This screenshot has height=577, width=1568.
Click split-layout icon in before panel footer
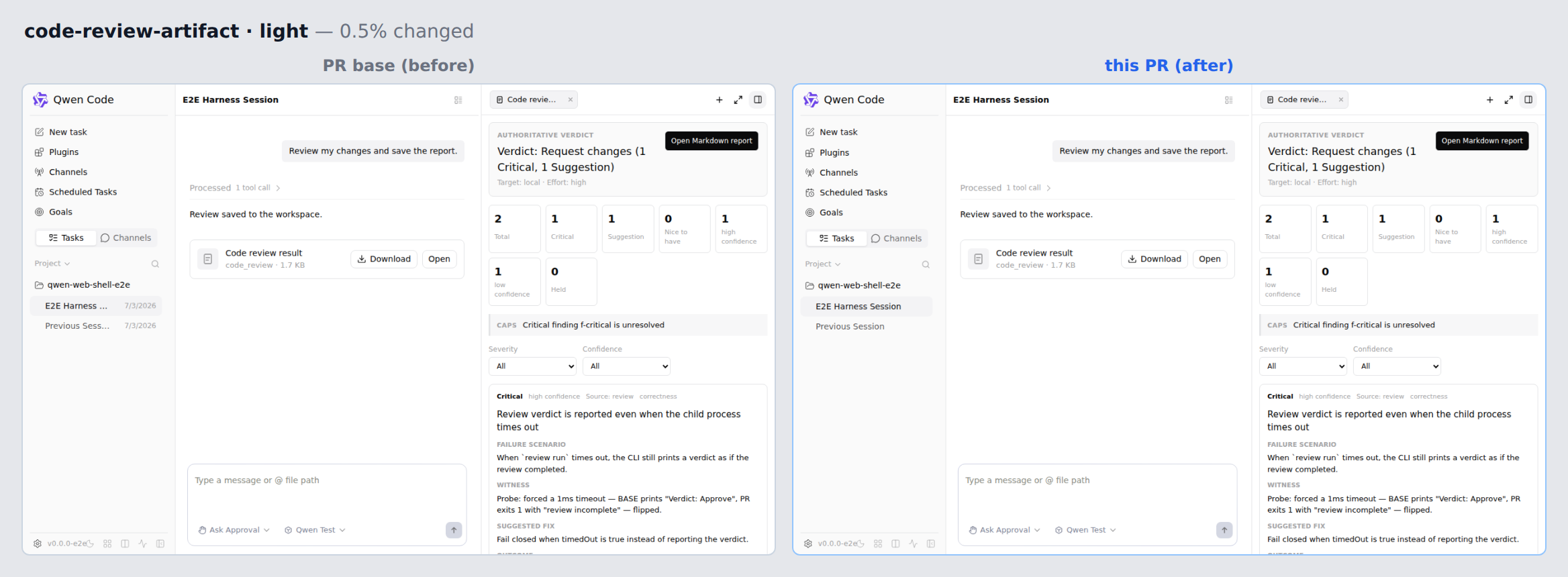coord(125,543)
